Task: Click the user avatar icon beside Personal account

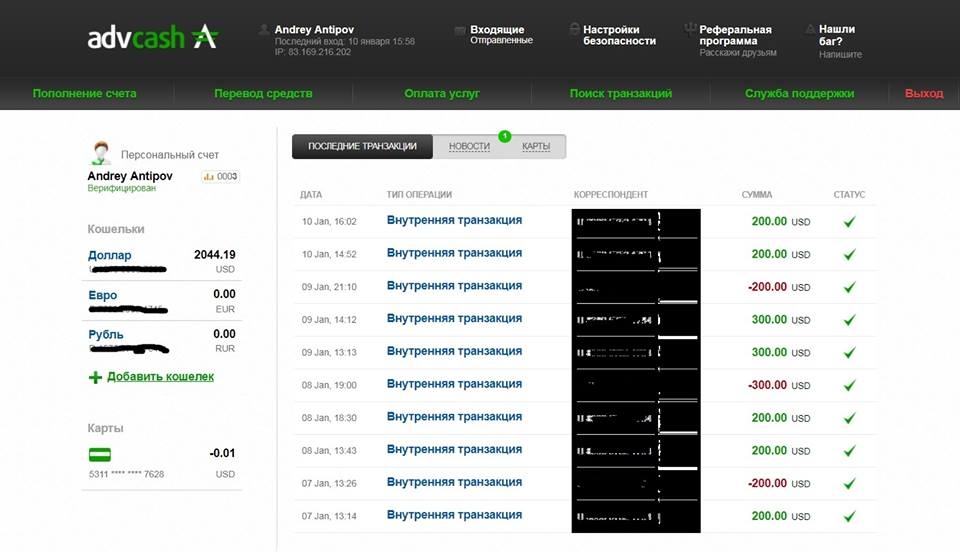Action: (x=101, y=154)
